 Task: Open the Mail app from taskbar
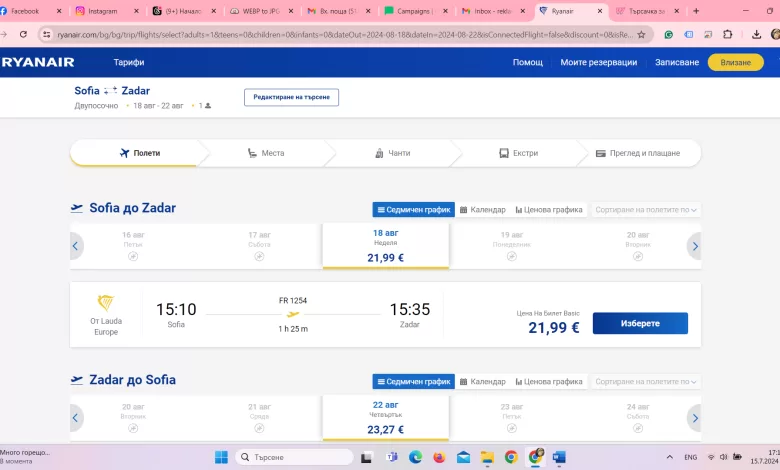463,457
